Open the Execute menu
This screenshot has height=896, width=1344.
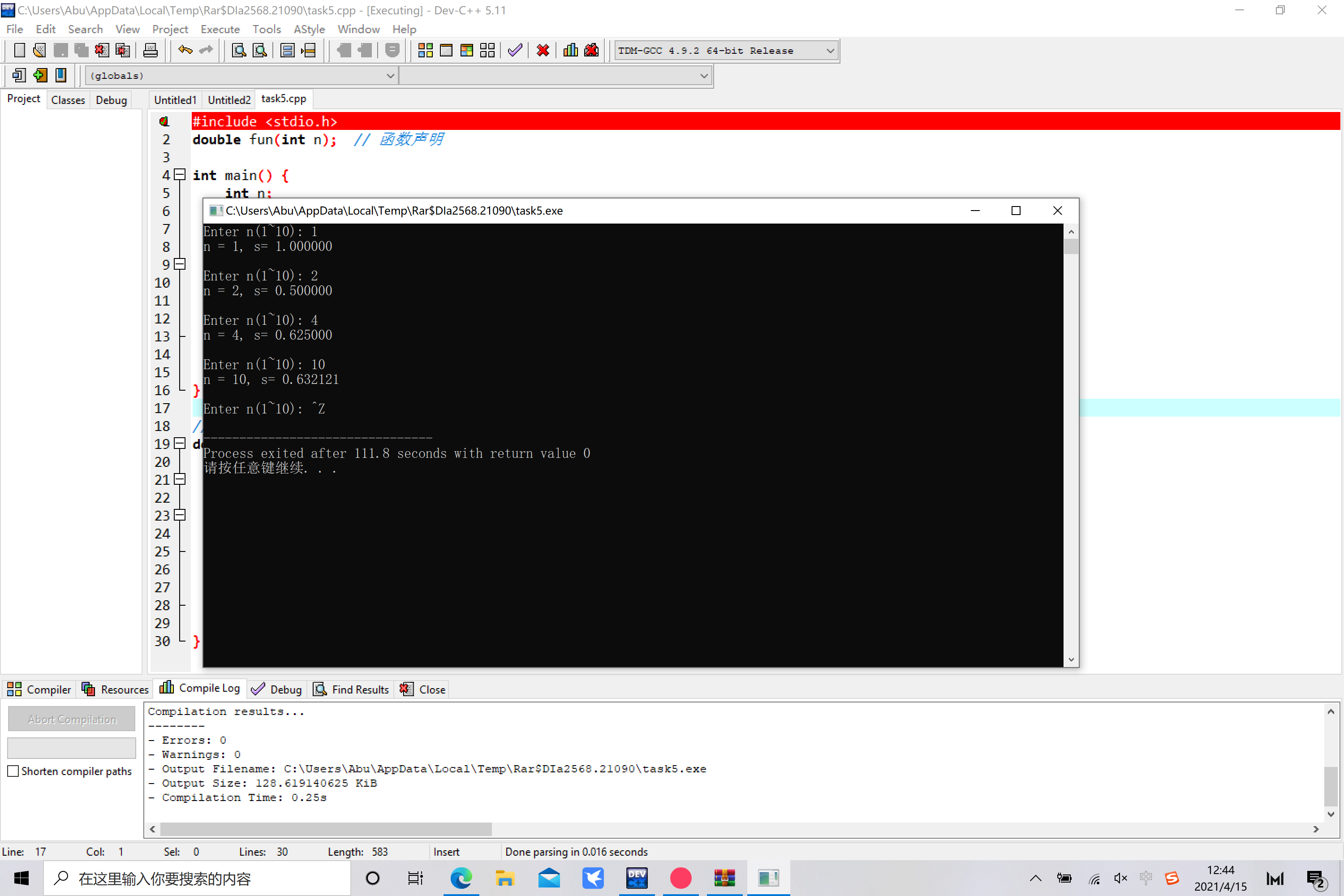coord(220,29)
